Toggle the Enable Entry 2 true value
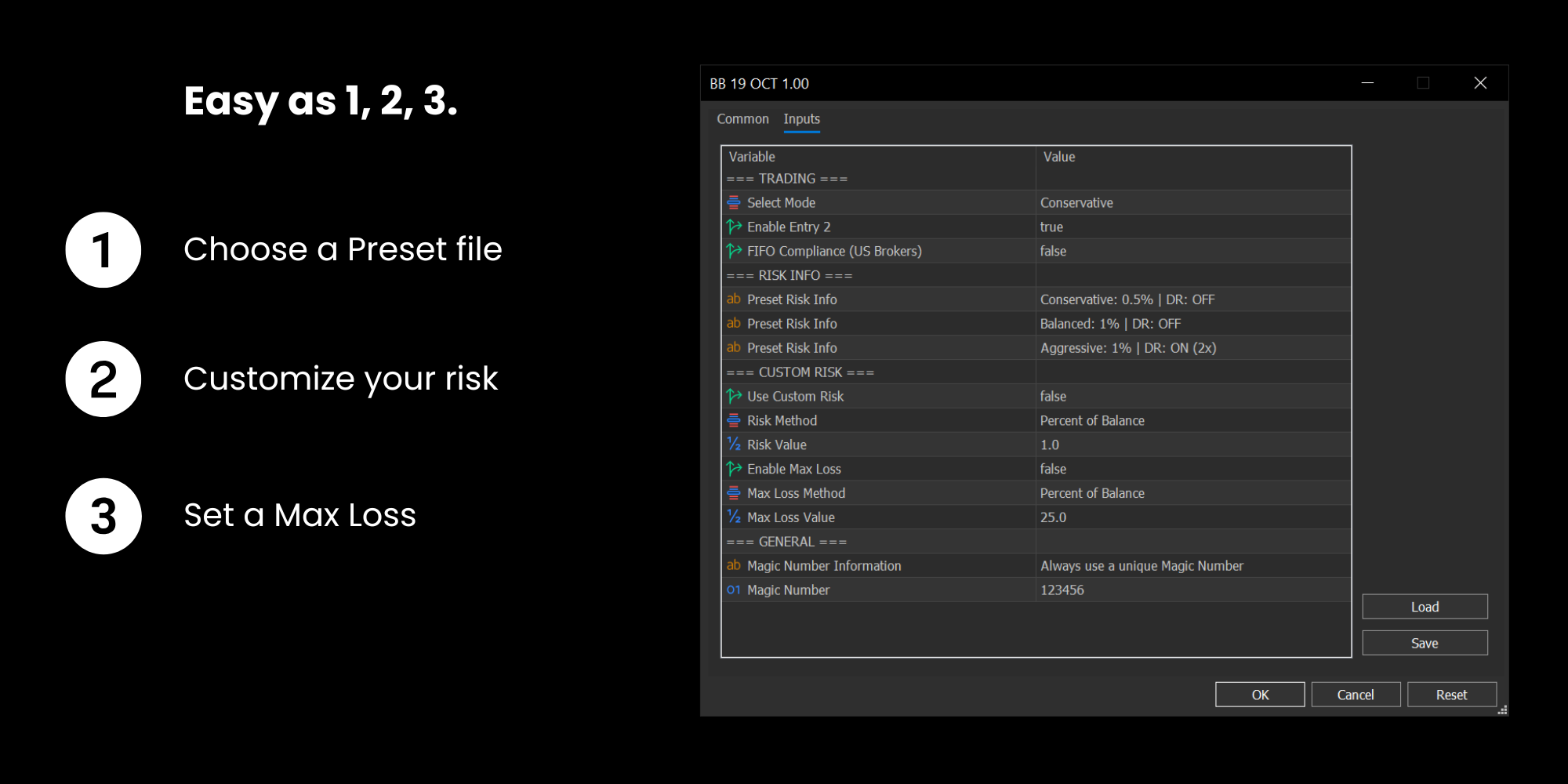 pyautogui.click(x=1051, y=227)
